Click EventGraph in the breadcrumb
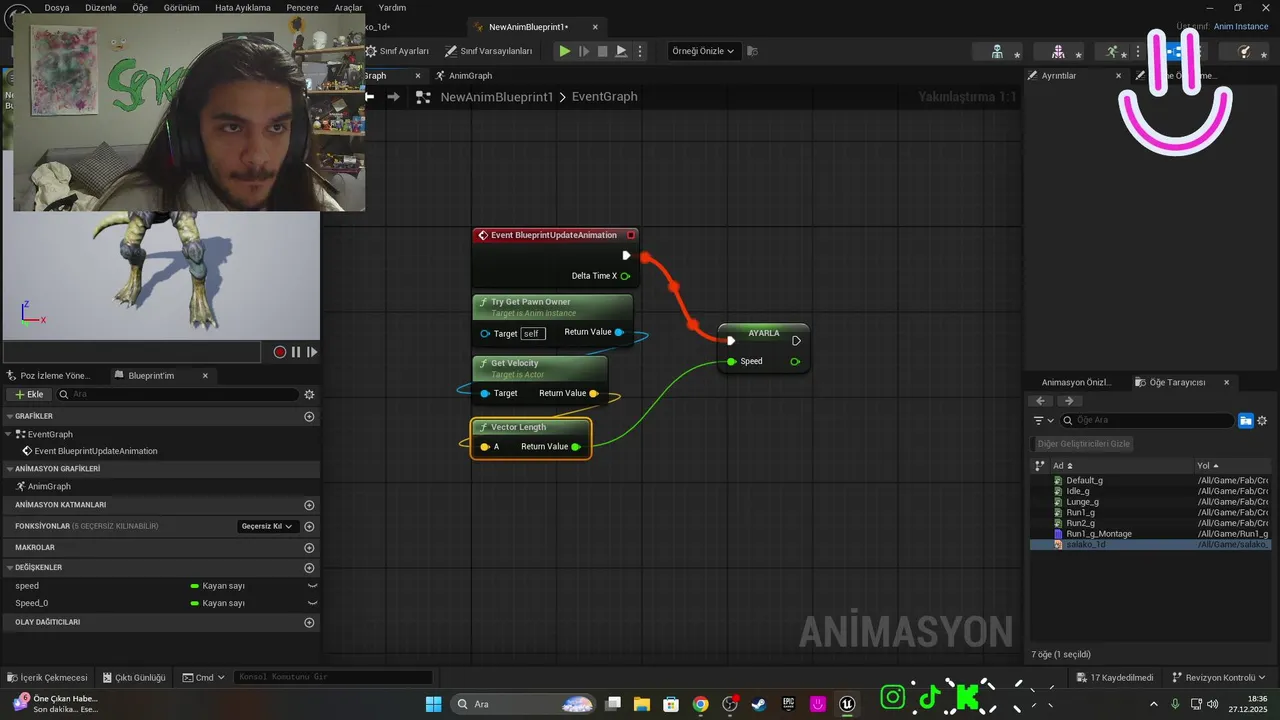Image resolution: width=1280 pixels, height=720 pixels. pos(605,97)
